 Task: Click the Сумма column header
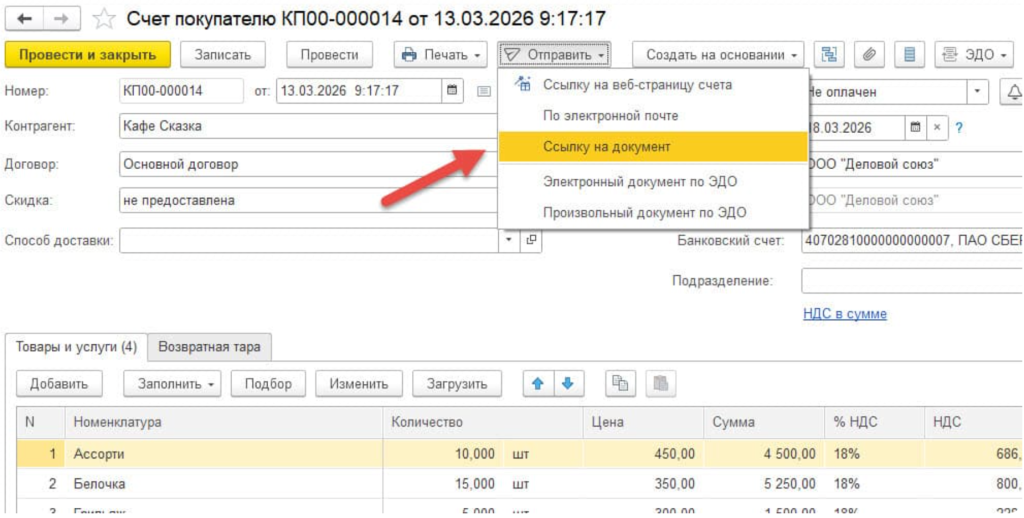click(764, 423)
